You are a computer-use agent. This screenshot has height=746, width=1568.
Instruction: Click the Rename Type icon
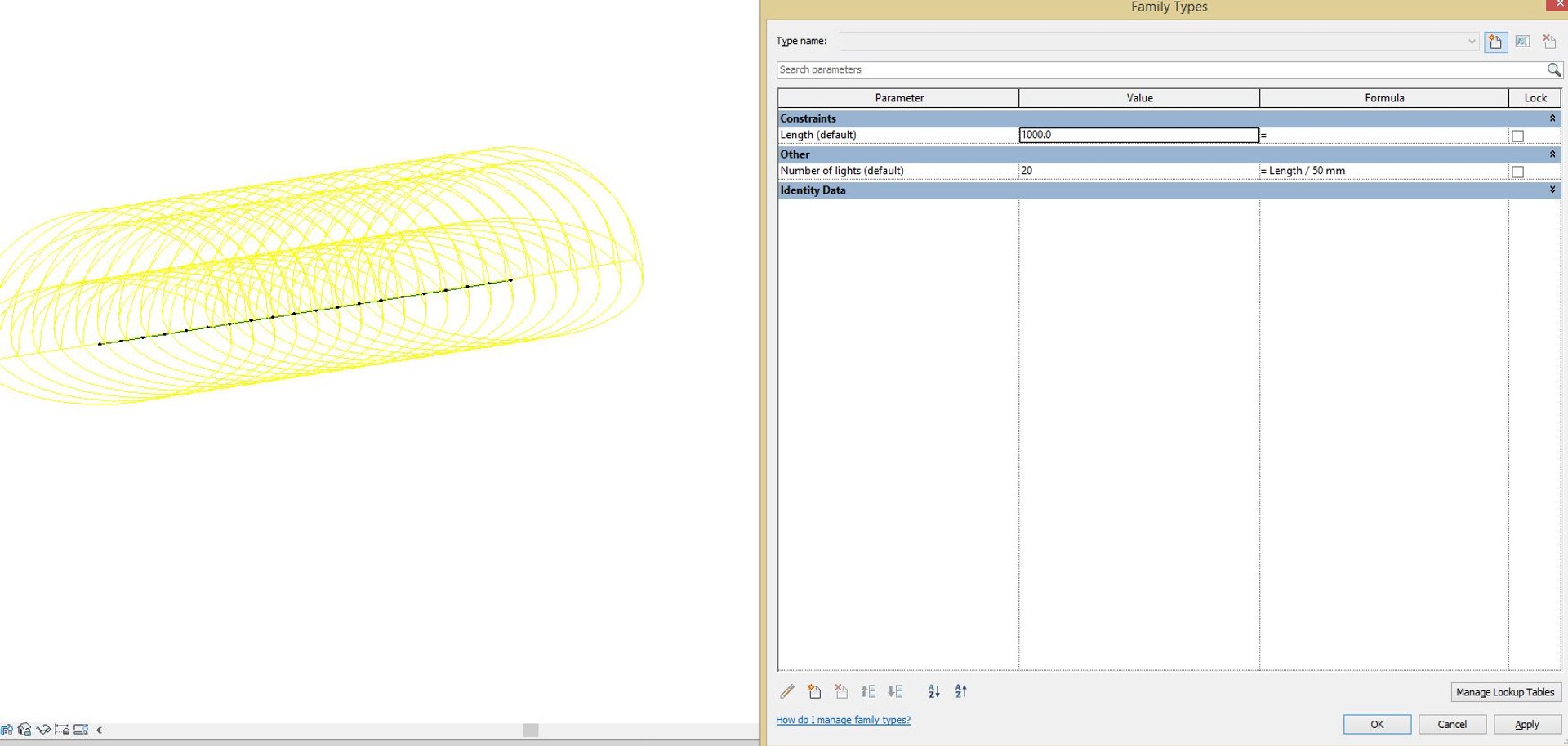click(x=1522, y=42)
